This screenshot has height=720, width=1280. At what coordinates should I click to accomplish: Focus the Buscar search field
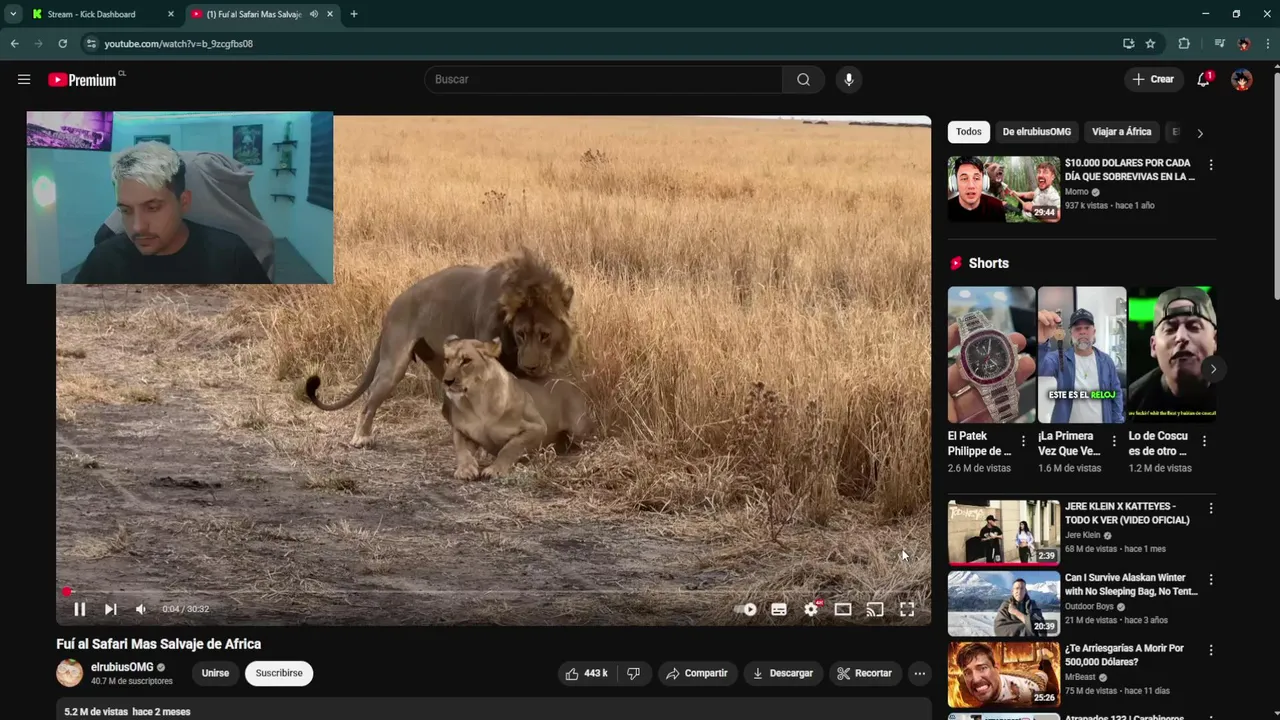[x=604, y=79]
